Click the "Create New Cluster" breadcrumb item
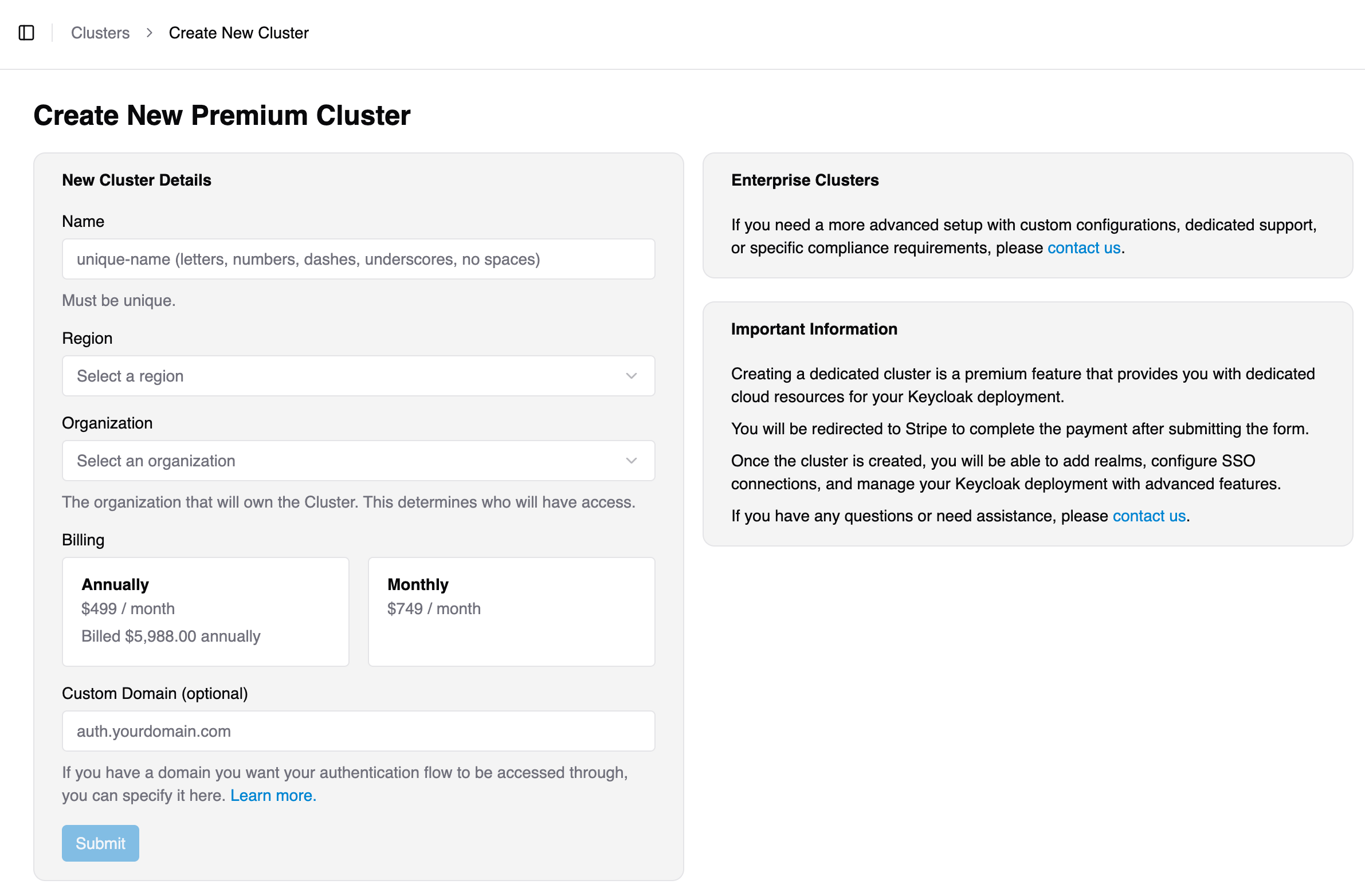The image size is (1365, 896). (x=238, y=33)
